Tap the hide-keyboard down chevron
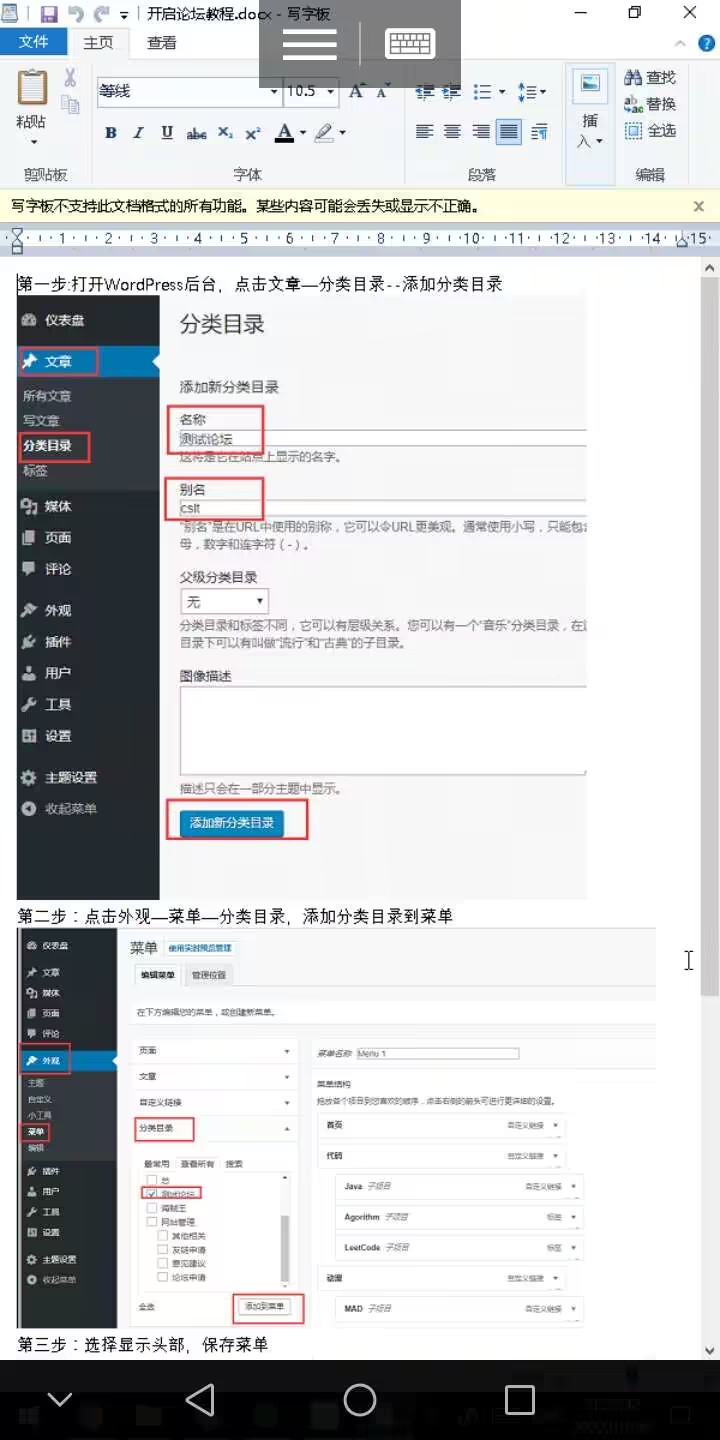720x1440 pixels. tap(60, 1399)
